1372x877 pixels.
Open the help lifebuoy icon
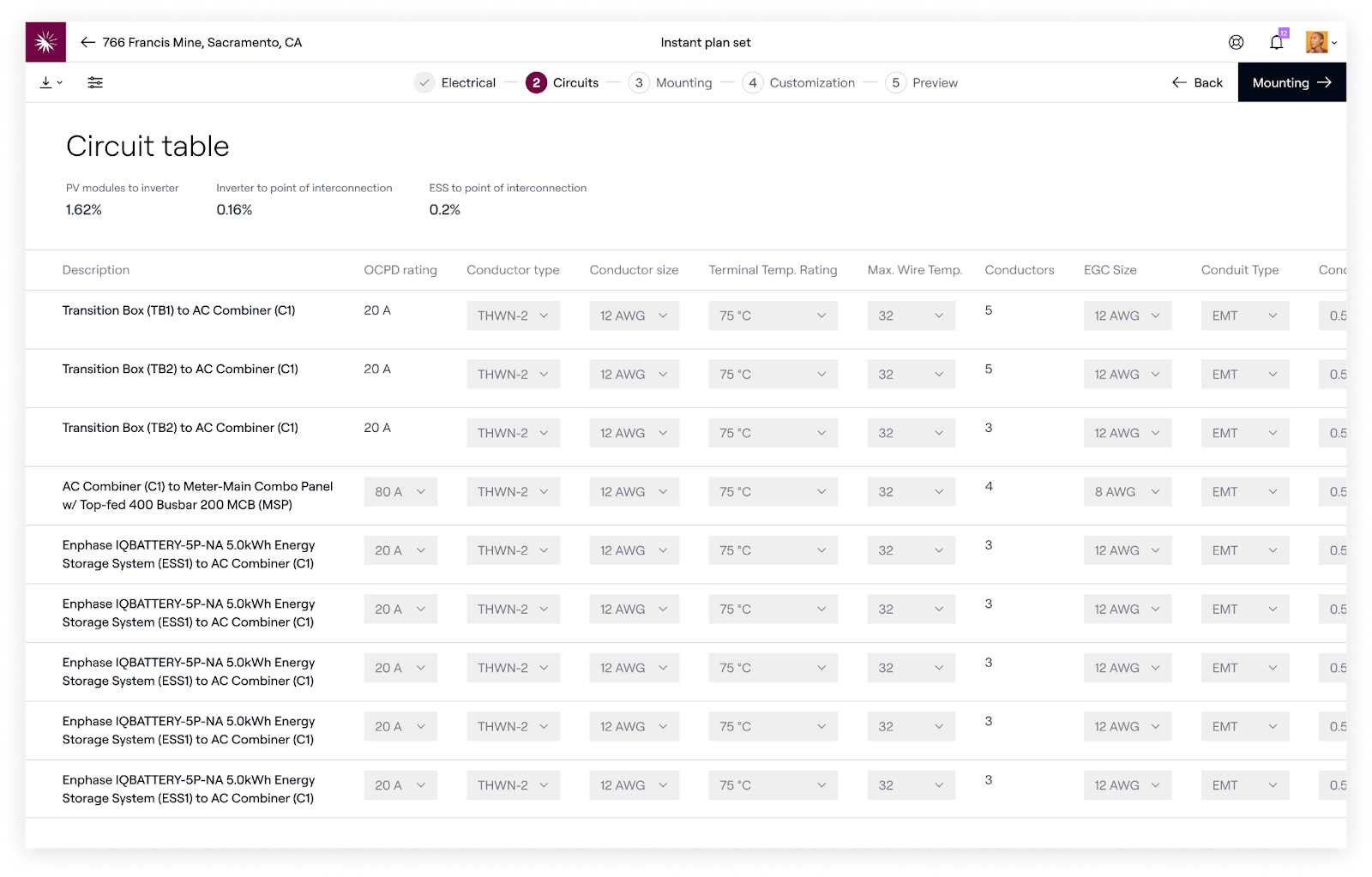(1236, 42)
